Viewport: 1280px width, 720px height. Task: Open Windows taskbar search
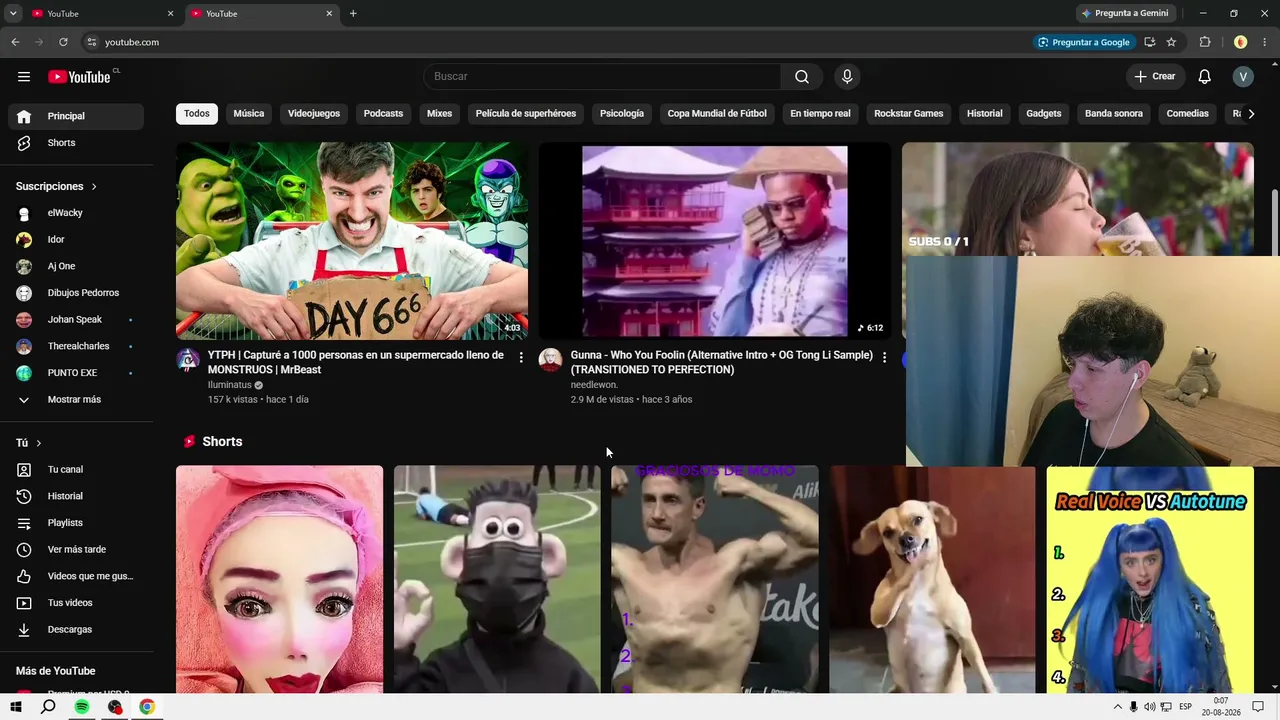[48, 707]
